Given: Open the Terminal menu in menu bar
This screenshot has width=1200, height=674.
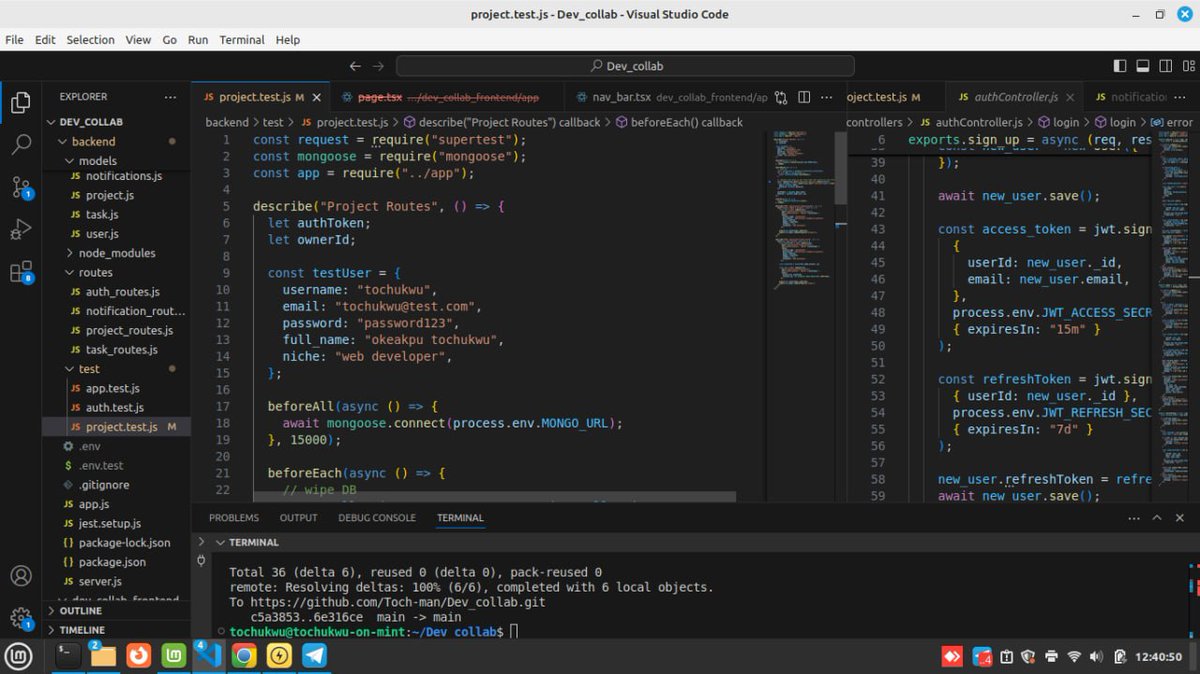Looking at the screenshot, I should (x=242, y=40).
